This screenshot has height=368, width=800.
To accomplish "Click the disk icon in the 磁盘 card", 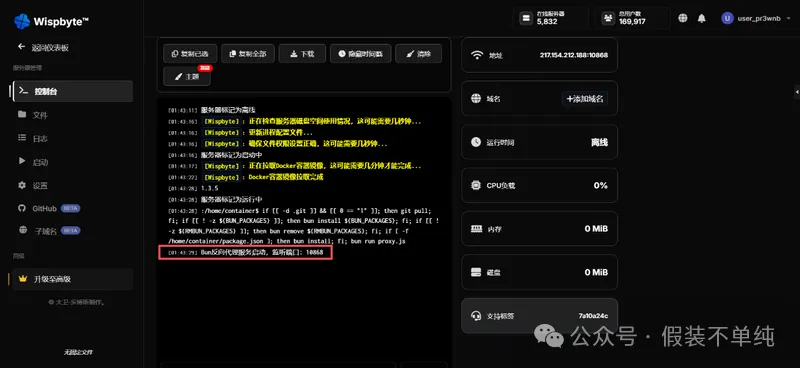I will (477, 273).
